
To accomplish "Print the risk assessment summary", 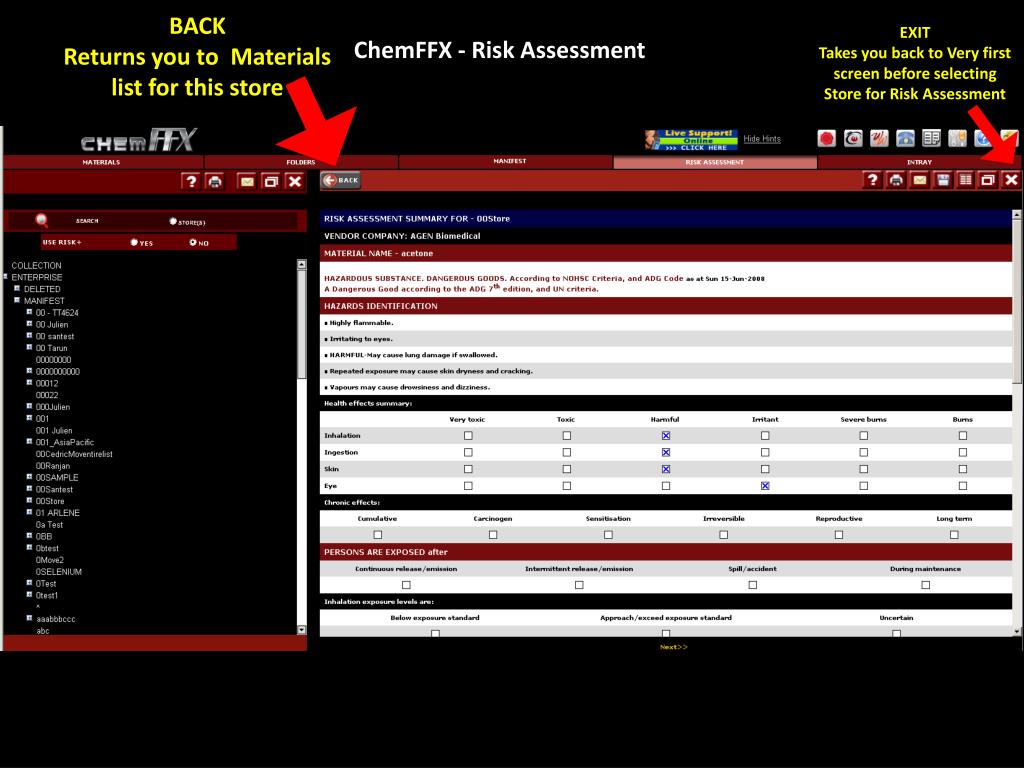I will tap(896, 180).
